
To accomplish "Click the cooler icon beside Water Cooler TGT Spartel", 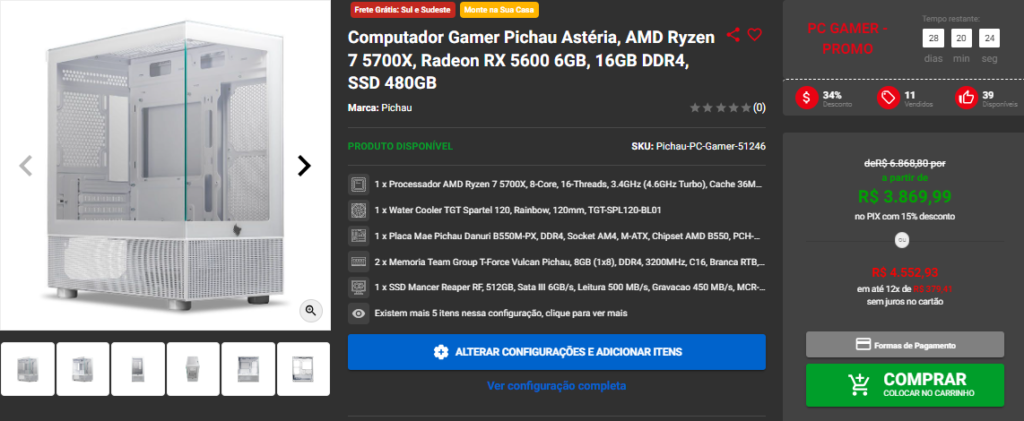I will [358, 210].
